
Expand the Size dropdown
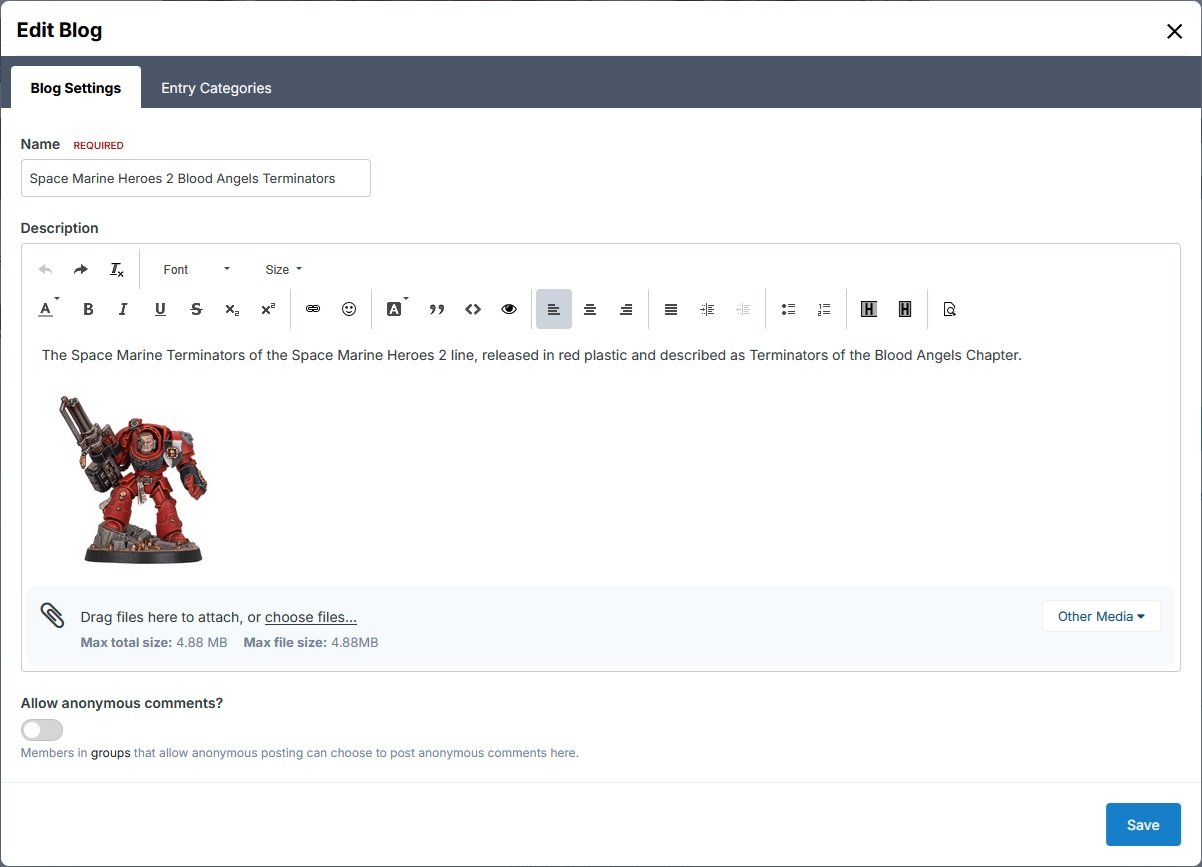(283, 270)
